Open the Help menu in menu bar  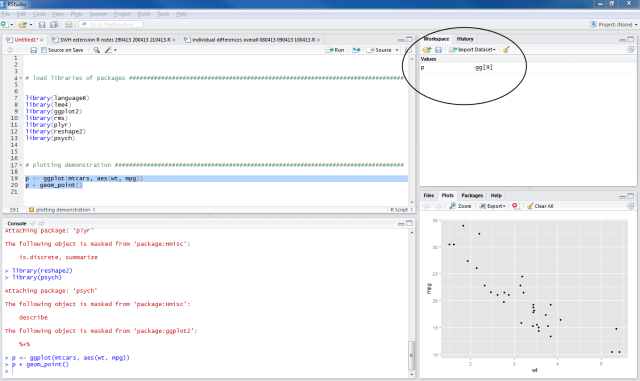181,14
